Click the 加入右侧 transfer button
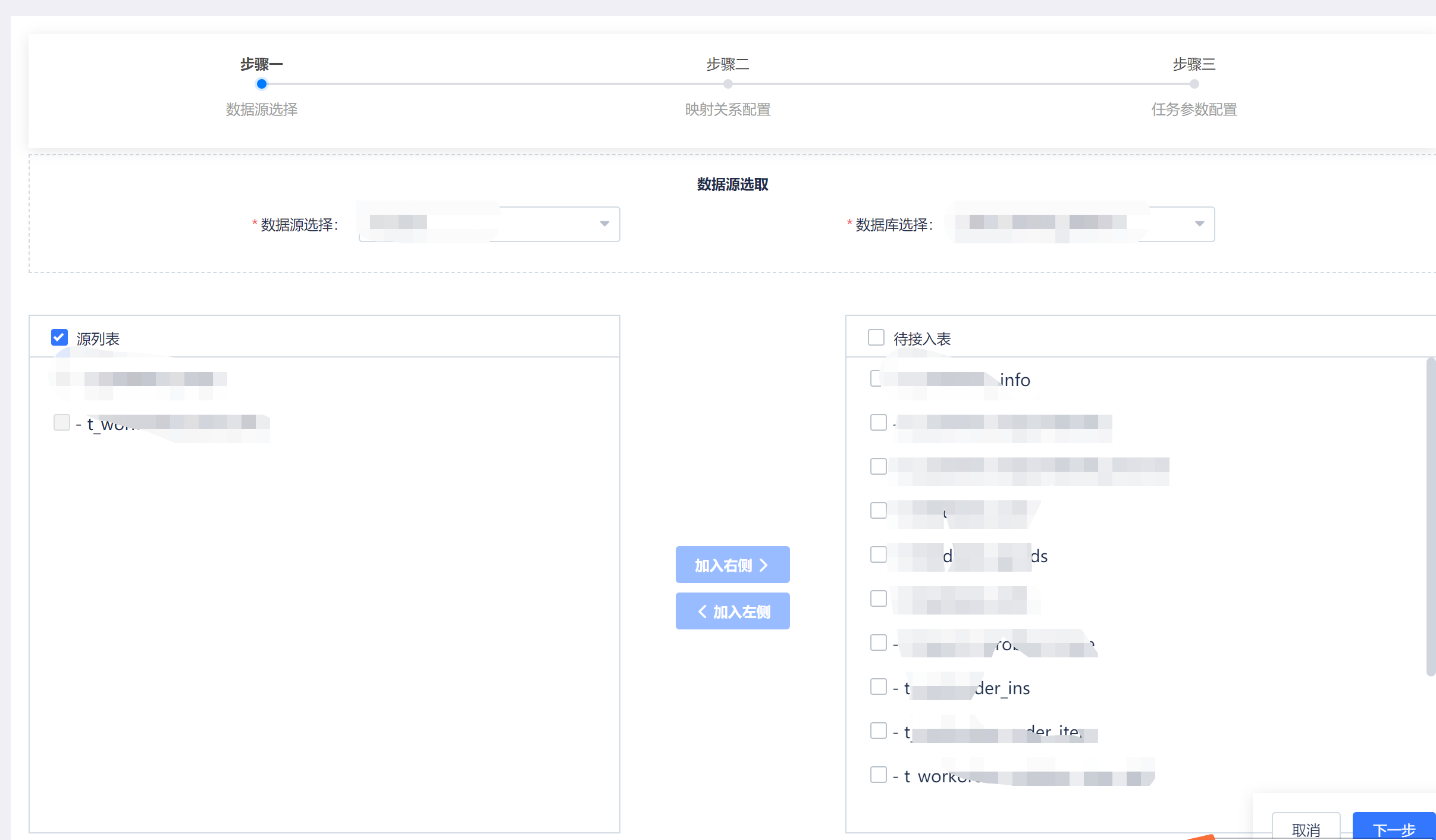Viewport: 1436px width, 840px height. [732, 564]
